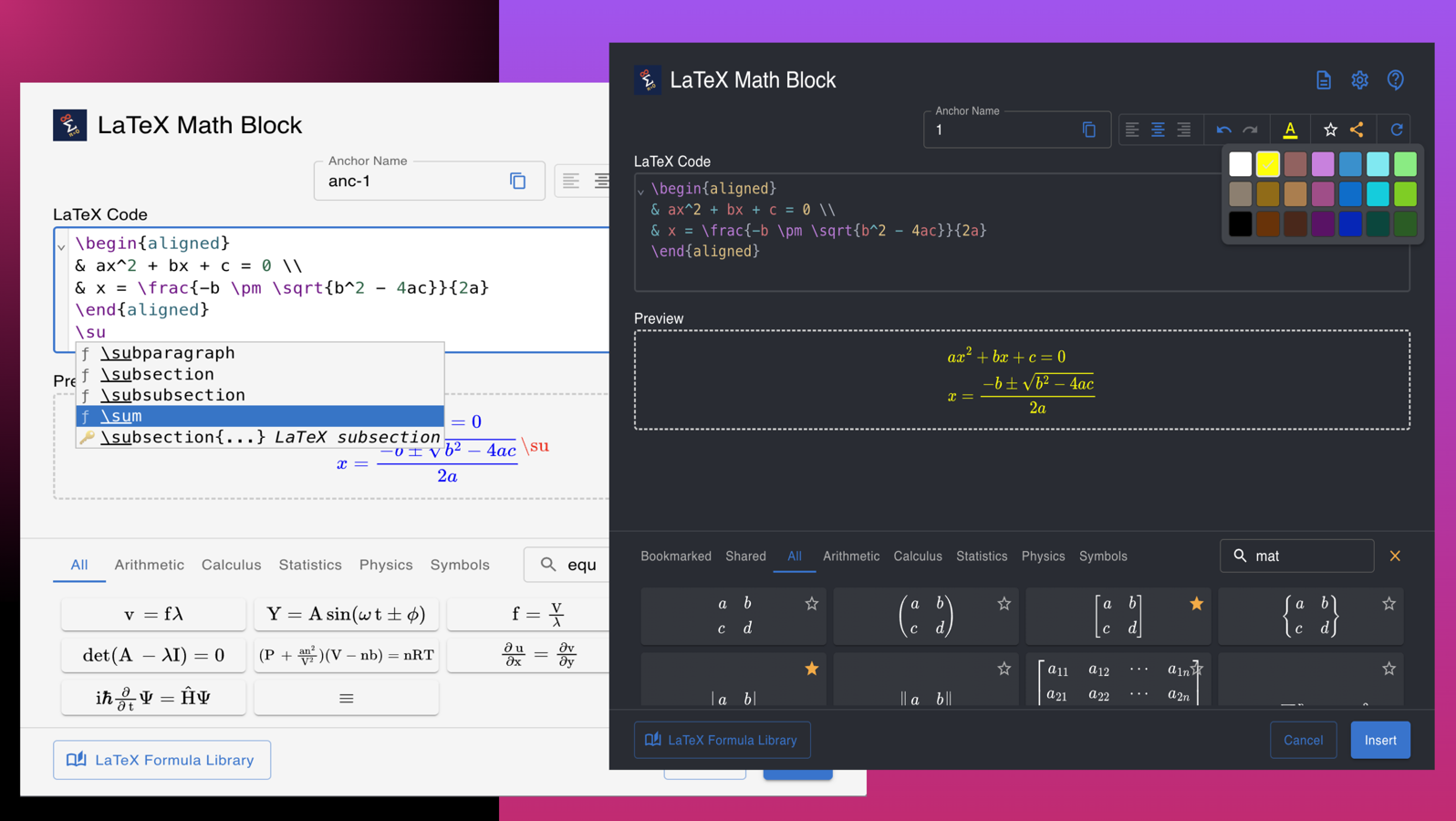Toggle text color picker icon
Image resolution: width=1456 pixels, height=821 pixels.
pyautogui.click(x=1290, y=130)
